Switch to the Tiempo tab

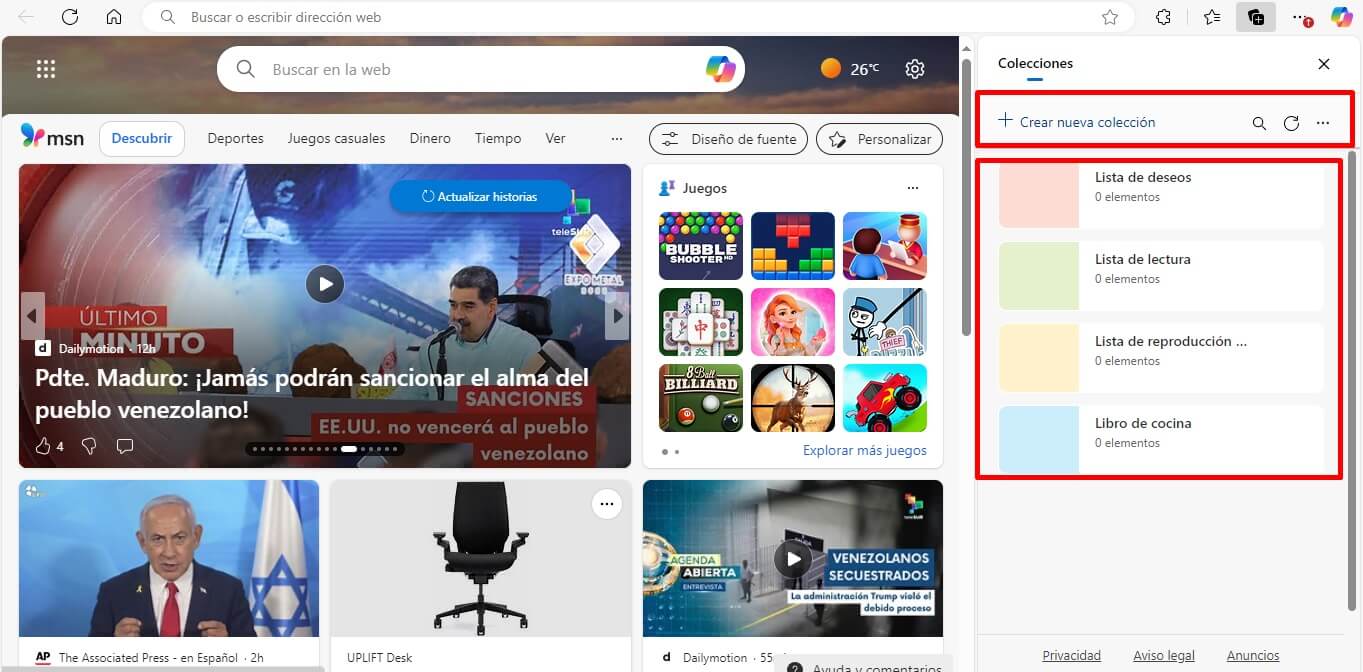pos(498,139)
